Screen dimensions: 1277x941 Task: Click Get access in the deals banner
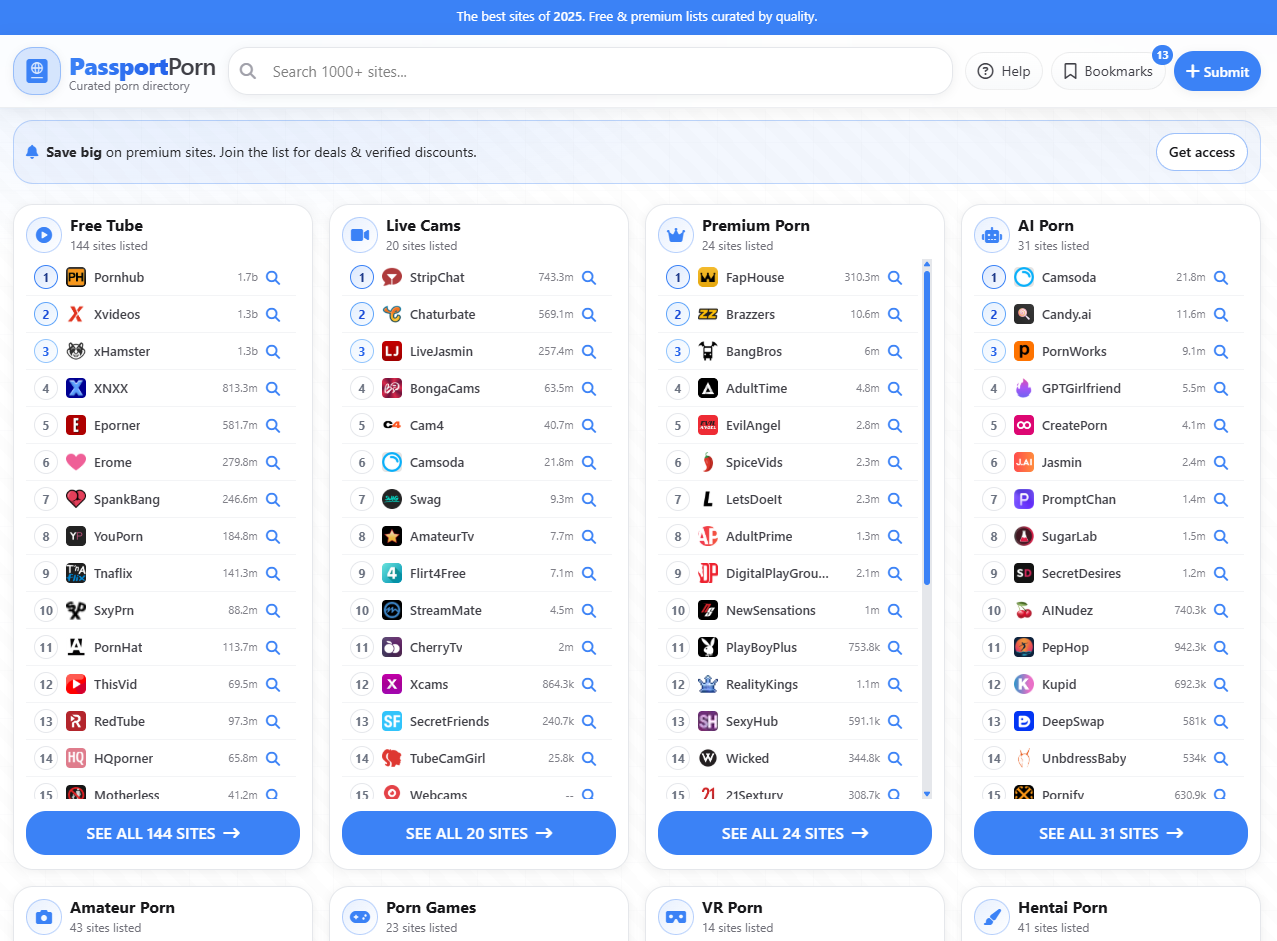pos(1201,153)
